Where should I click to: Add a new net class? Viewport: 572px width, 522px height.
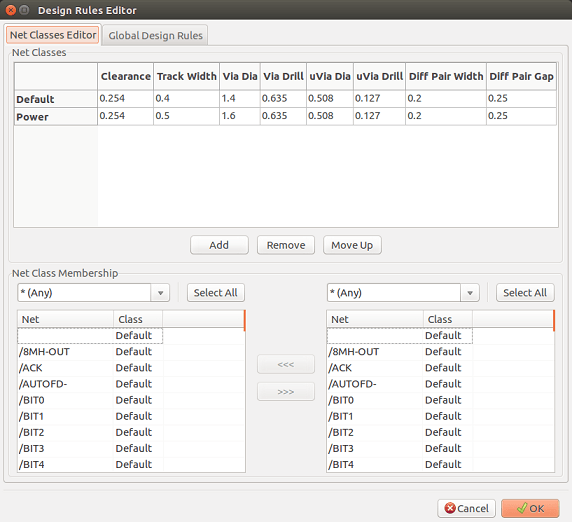(x=219, y=245)
